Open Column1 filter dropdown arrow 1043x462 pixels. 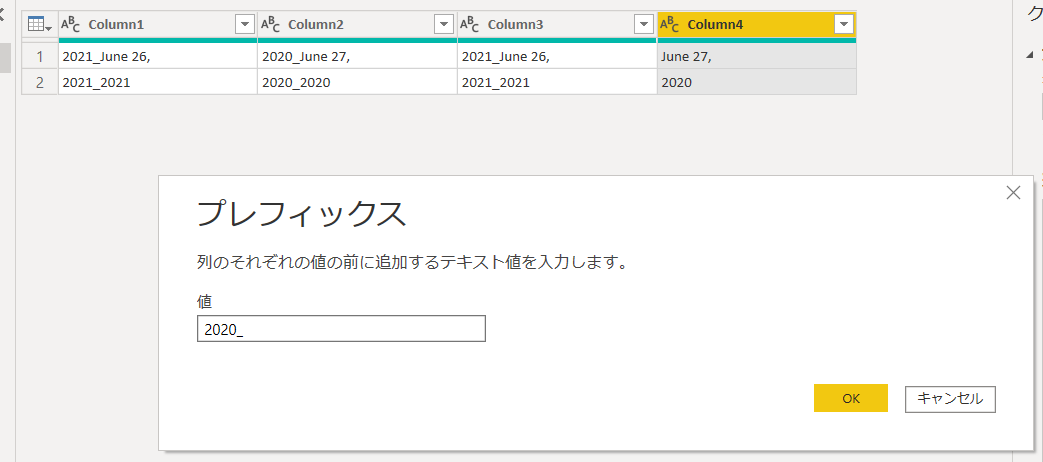(245, 25)
